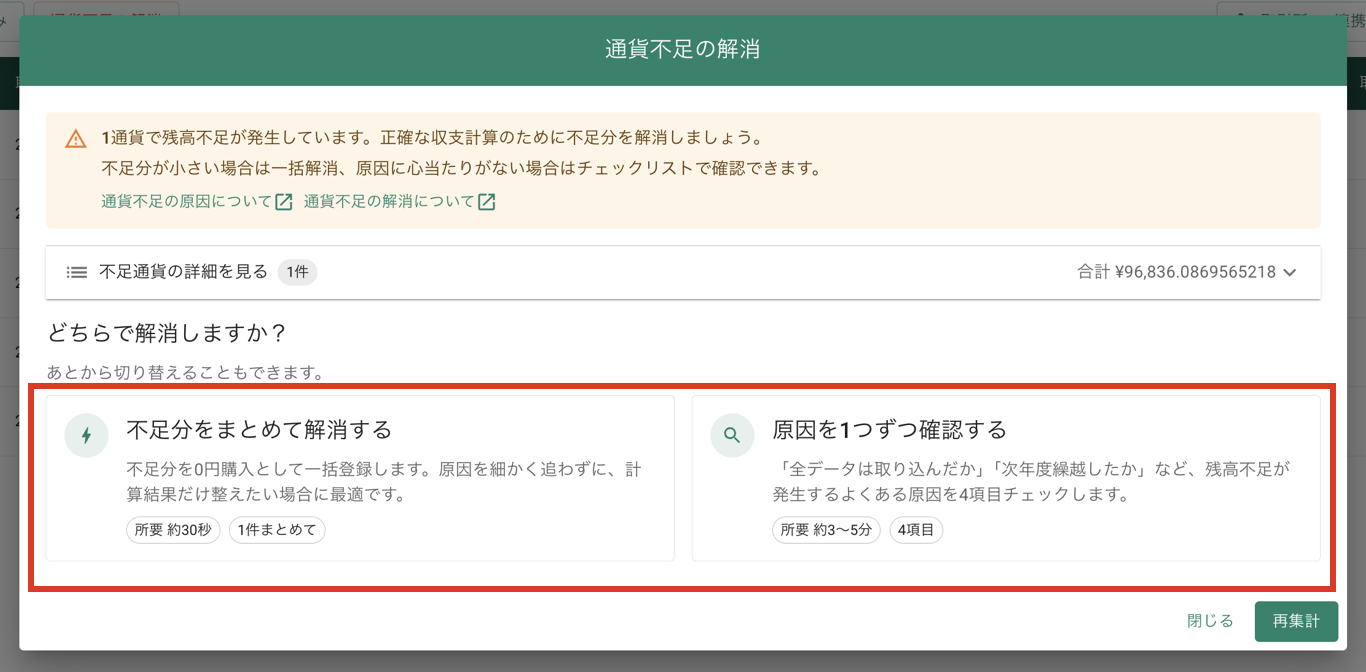Click the heading どちらで解消しますか？
Screen dimensions: 1366x672
(167, 333)
